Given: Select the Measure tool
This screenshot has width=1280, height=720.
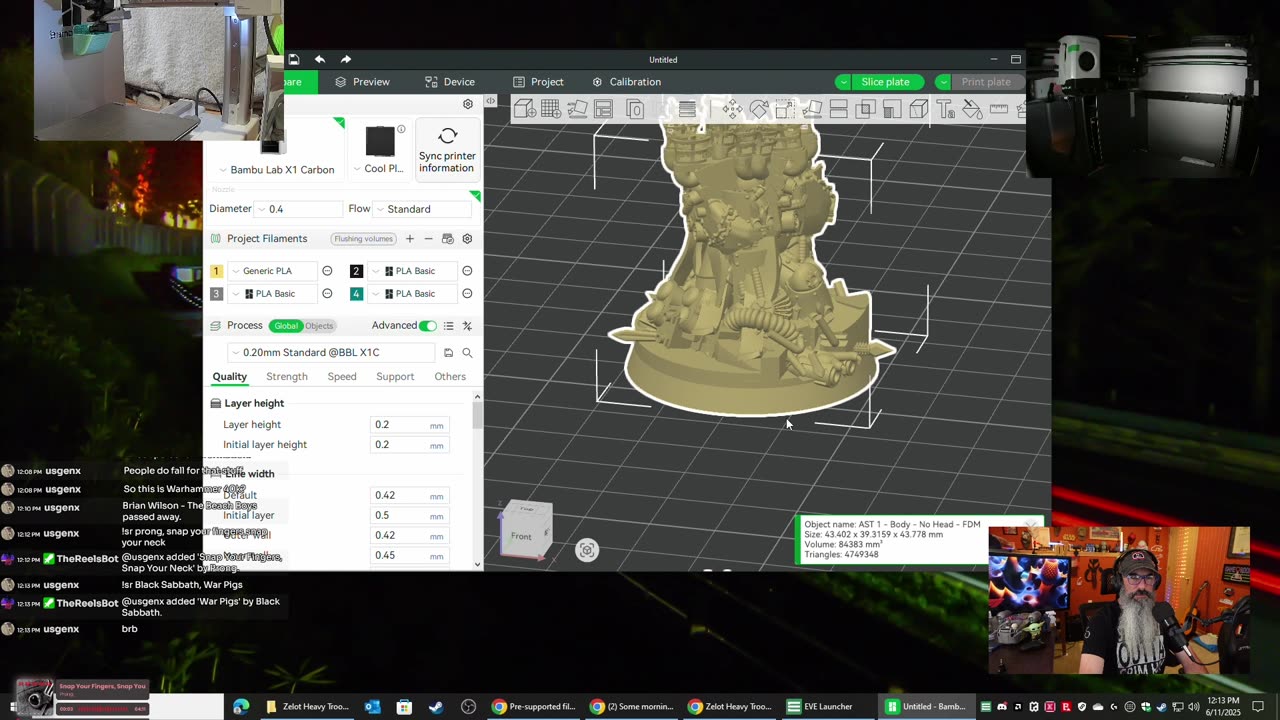Looking at the screenshot, I should click(x=999, y=109).
